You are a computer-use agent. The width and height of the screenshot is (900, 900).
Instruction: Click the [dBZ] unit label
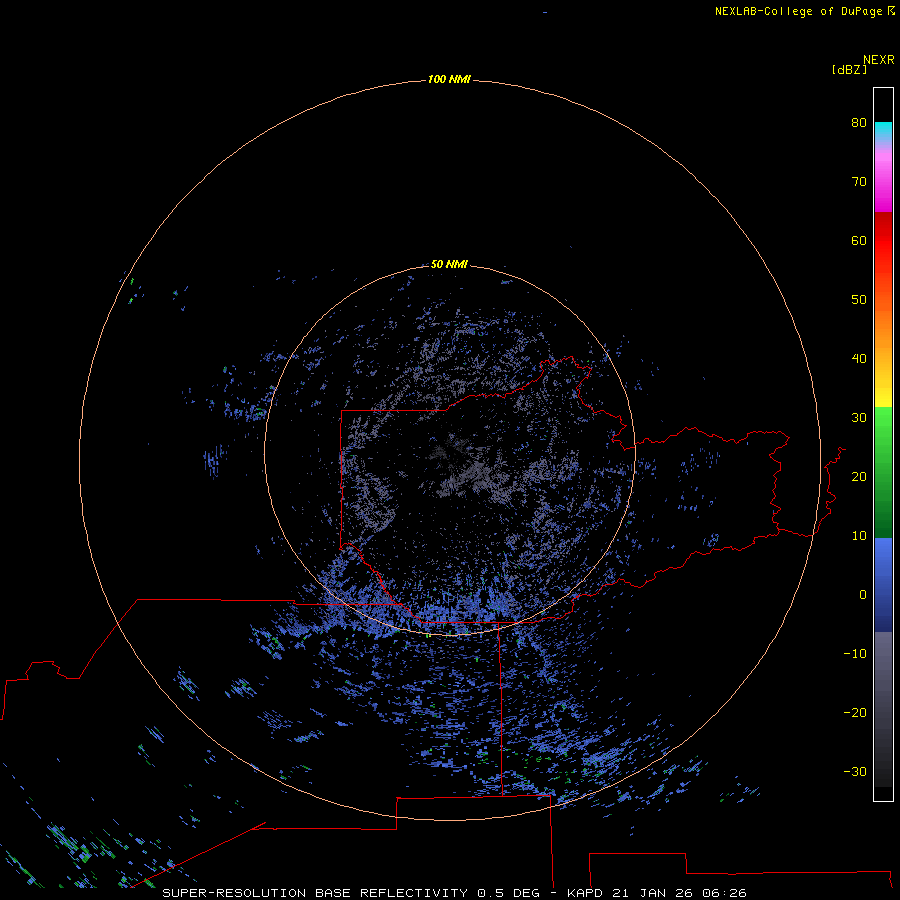(849, 69)
